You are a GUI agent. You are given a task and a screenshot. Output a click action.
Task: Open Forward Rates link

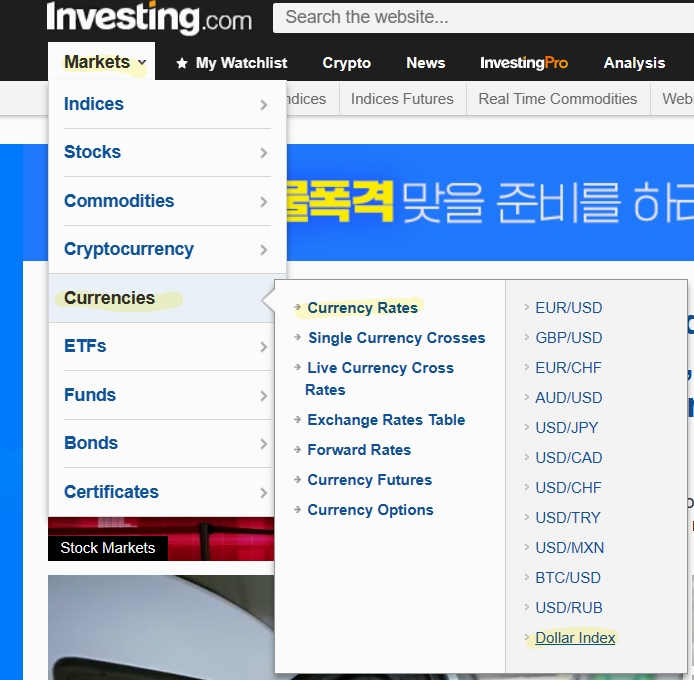coord(359,450)
